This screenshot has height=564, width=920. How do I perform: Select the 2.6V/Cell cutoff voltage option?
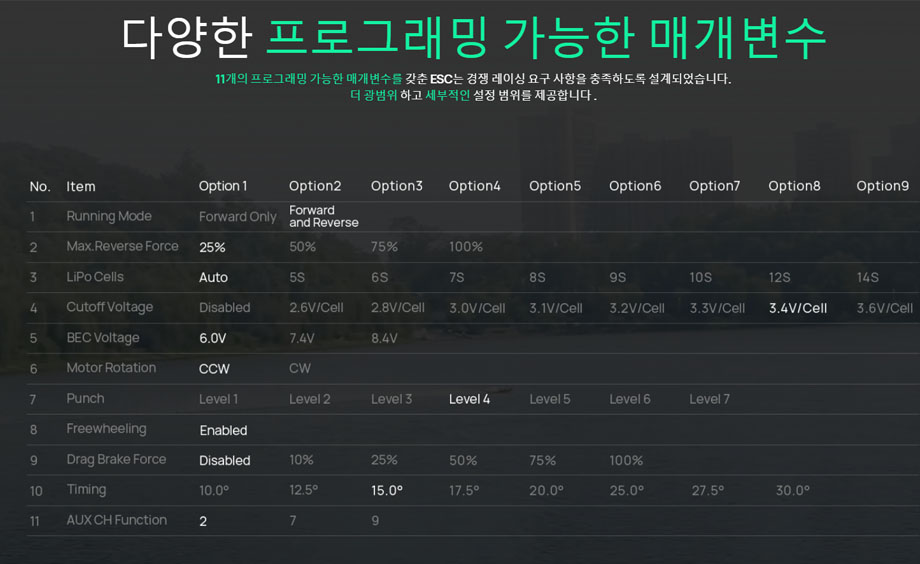point(316,308)
